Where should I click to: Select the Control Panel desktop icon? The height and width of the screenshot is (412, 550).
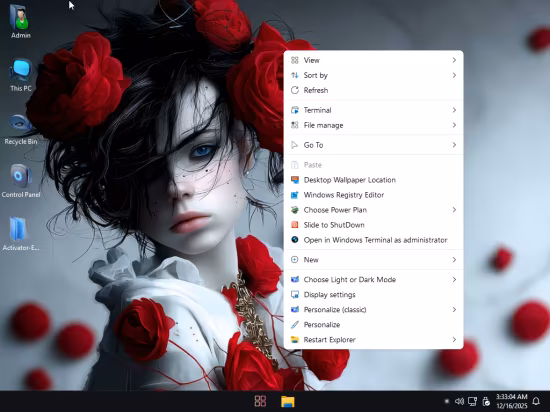point(20,181)
